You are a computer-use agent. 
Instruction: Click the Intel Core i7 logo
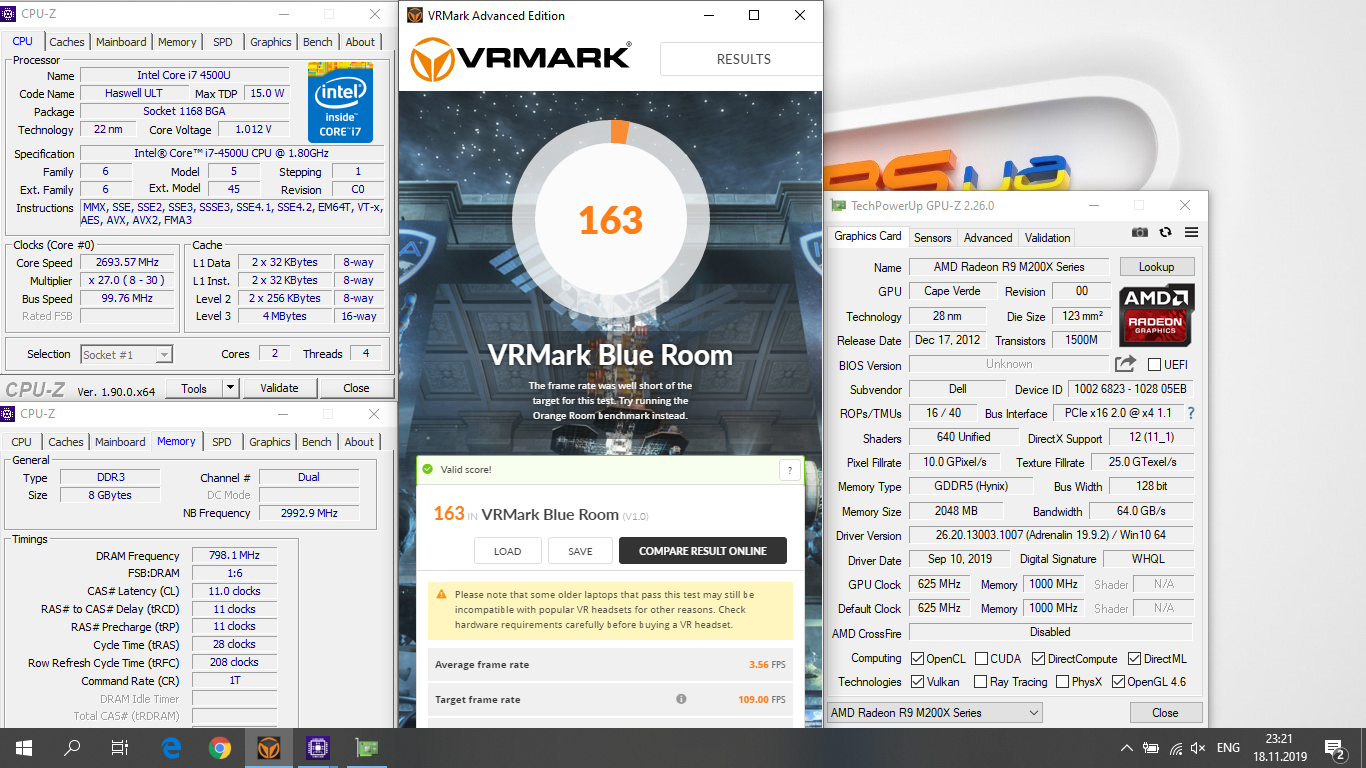tap(340, 103)
